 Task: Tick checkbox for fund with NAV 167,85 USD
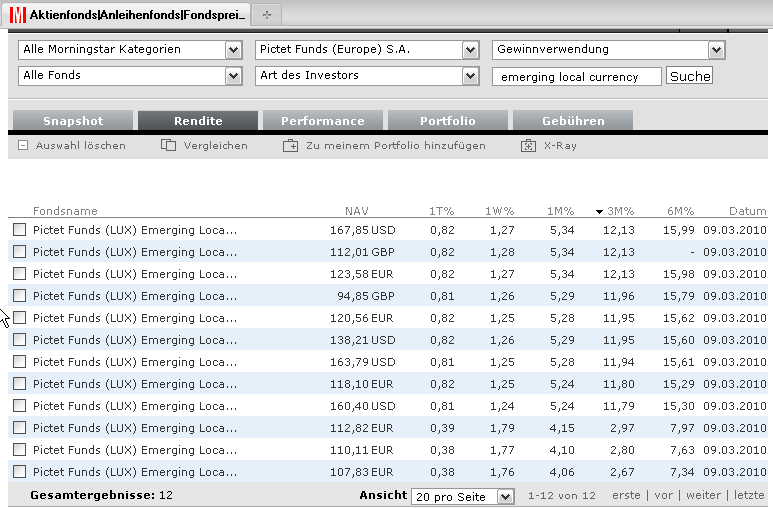pos(19,229)
